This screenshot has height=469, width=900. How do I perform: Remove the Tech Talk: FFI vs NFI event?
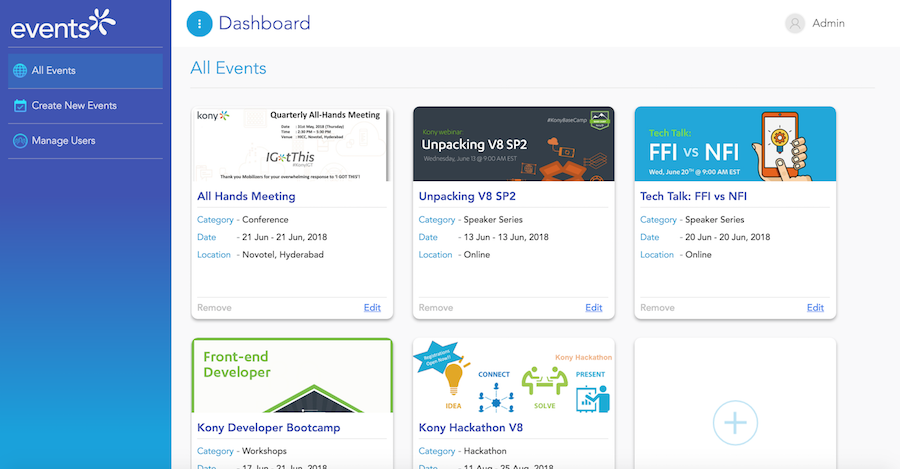(x=657, y=308)
